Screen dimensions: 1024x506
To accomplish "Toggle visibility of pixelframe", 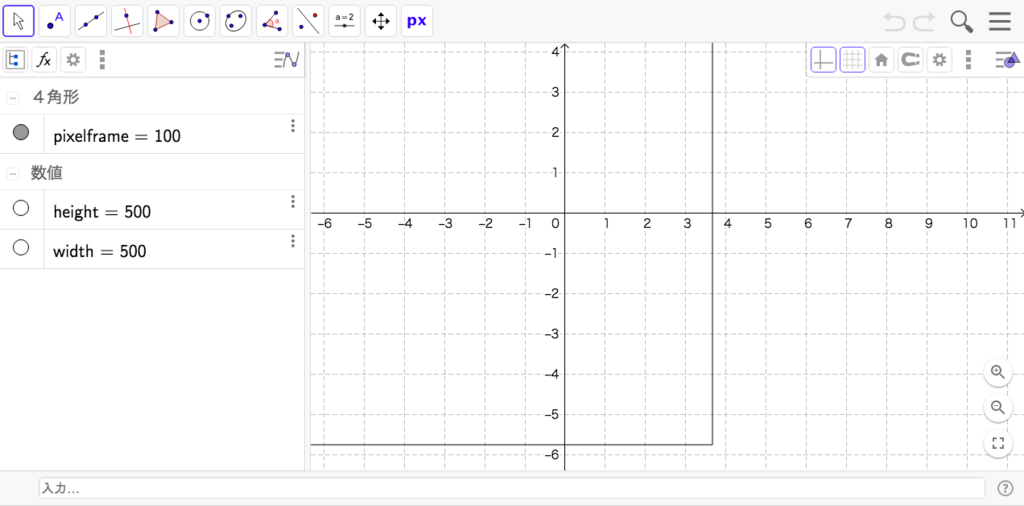I will 21,133.
